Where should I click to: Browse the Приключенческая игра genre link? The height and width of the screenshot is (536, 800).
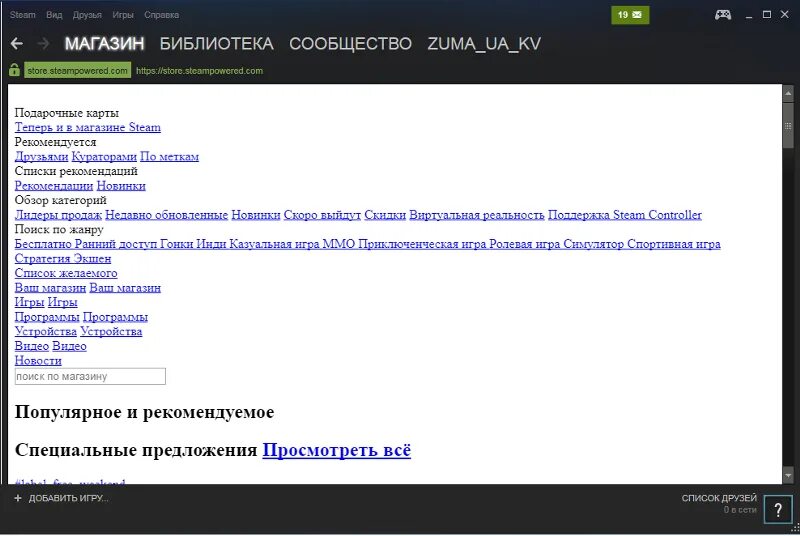(x=422, y=244)
